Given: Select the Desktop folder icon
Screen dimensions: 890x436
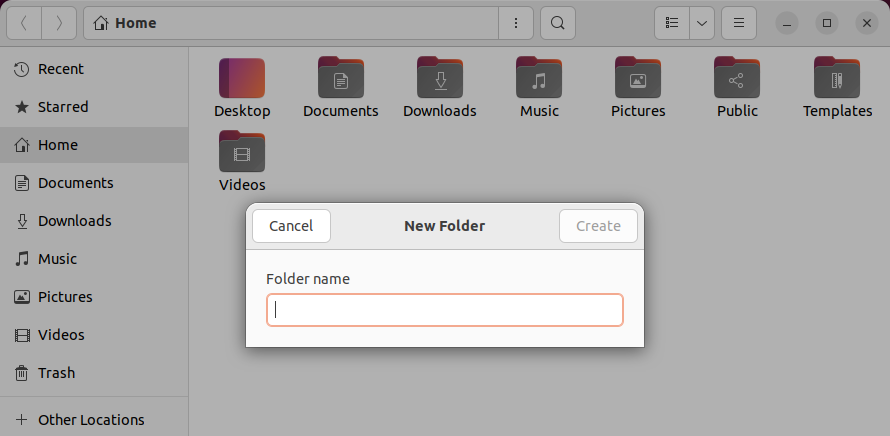Looking at the screenshot, I should click(242, 78).
